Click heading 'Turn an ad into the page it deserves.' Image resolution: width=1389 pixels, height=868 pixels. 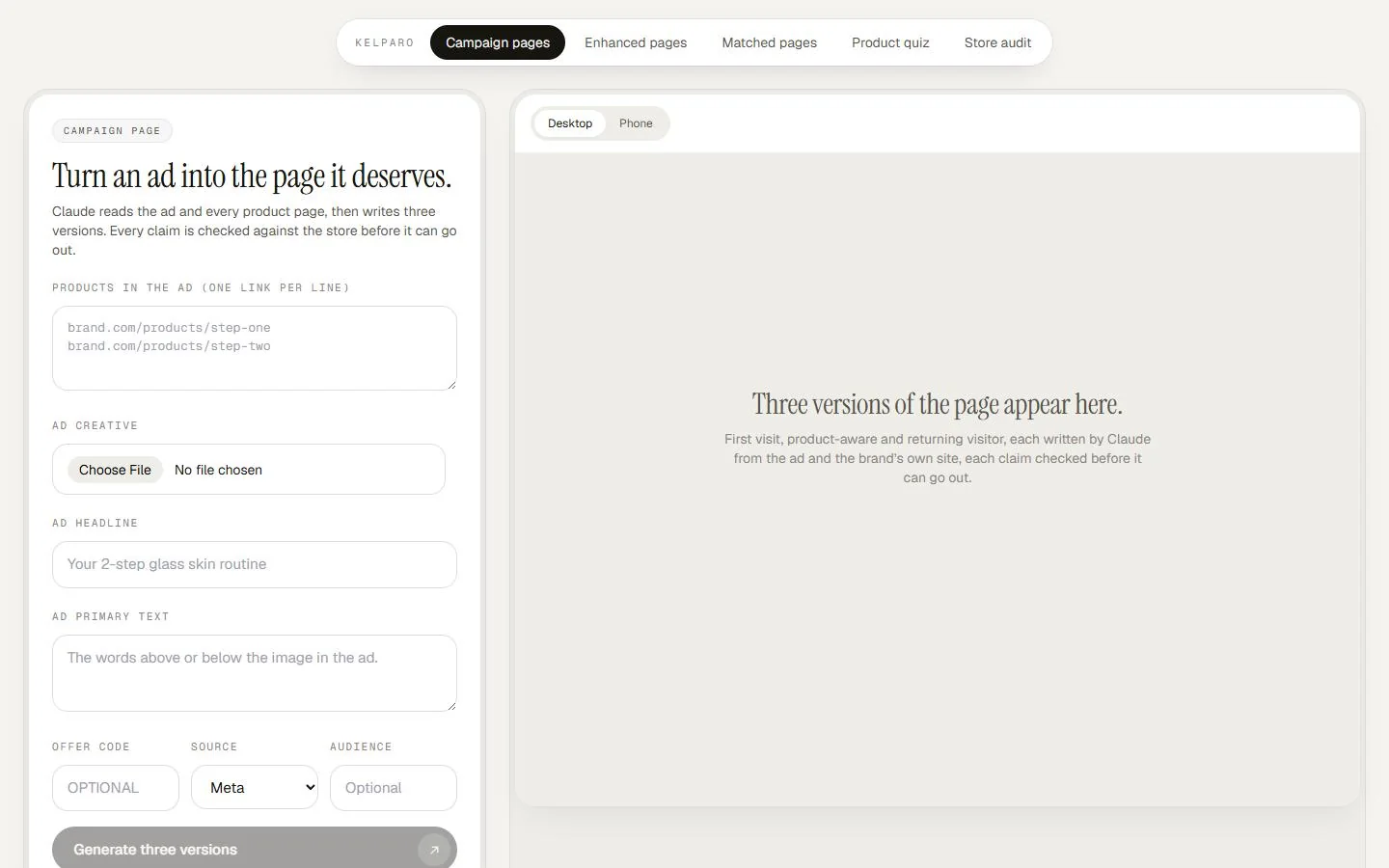tap(252, 176)
